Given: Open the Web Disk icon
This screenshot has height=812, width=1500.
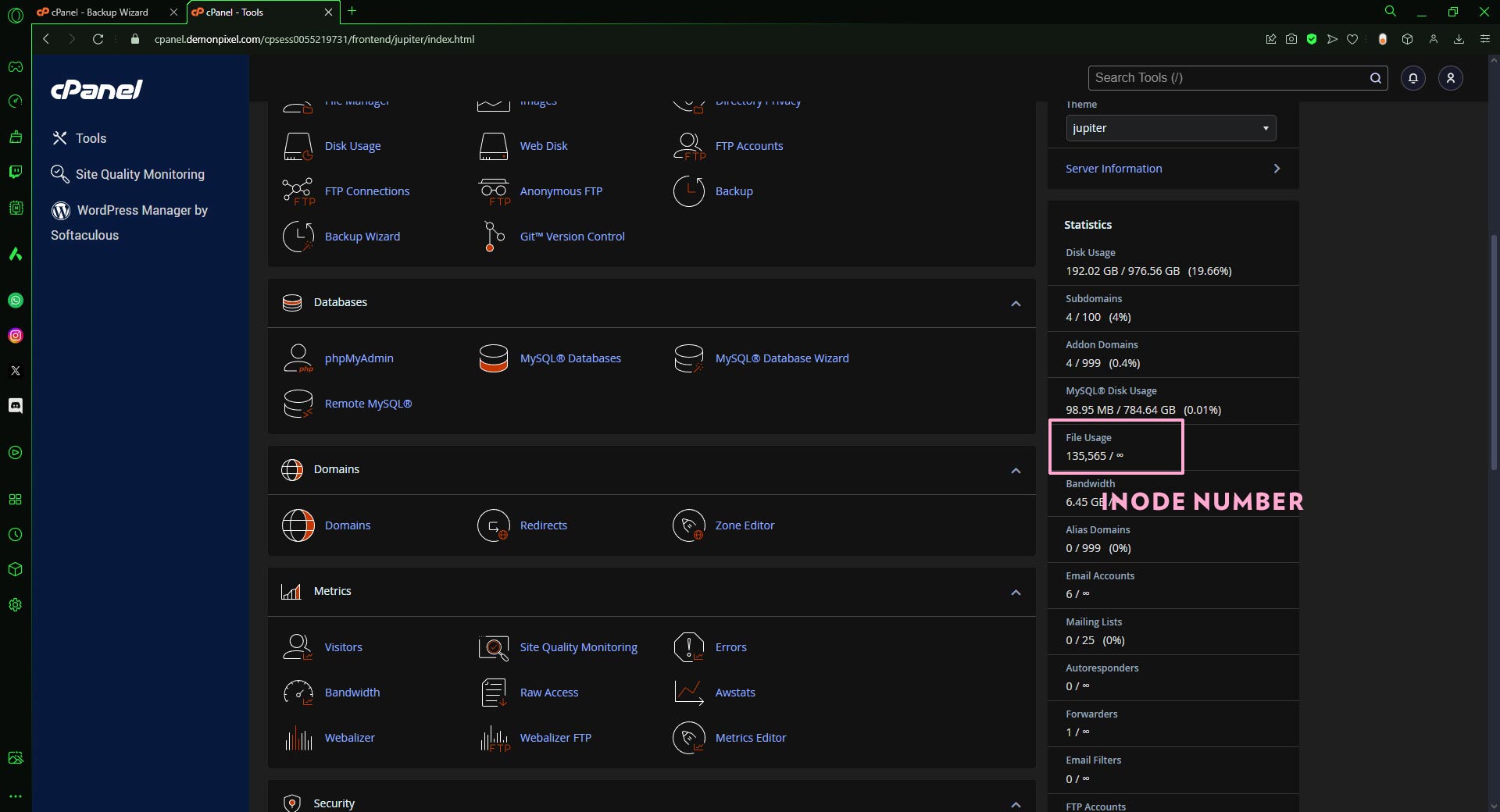Looking at the screenshot, I should click(493, 146).
